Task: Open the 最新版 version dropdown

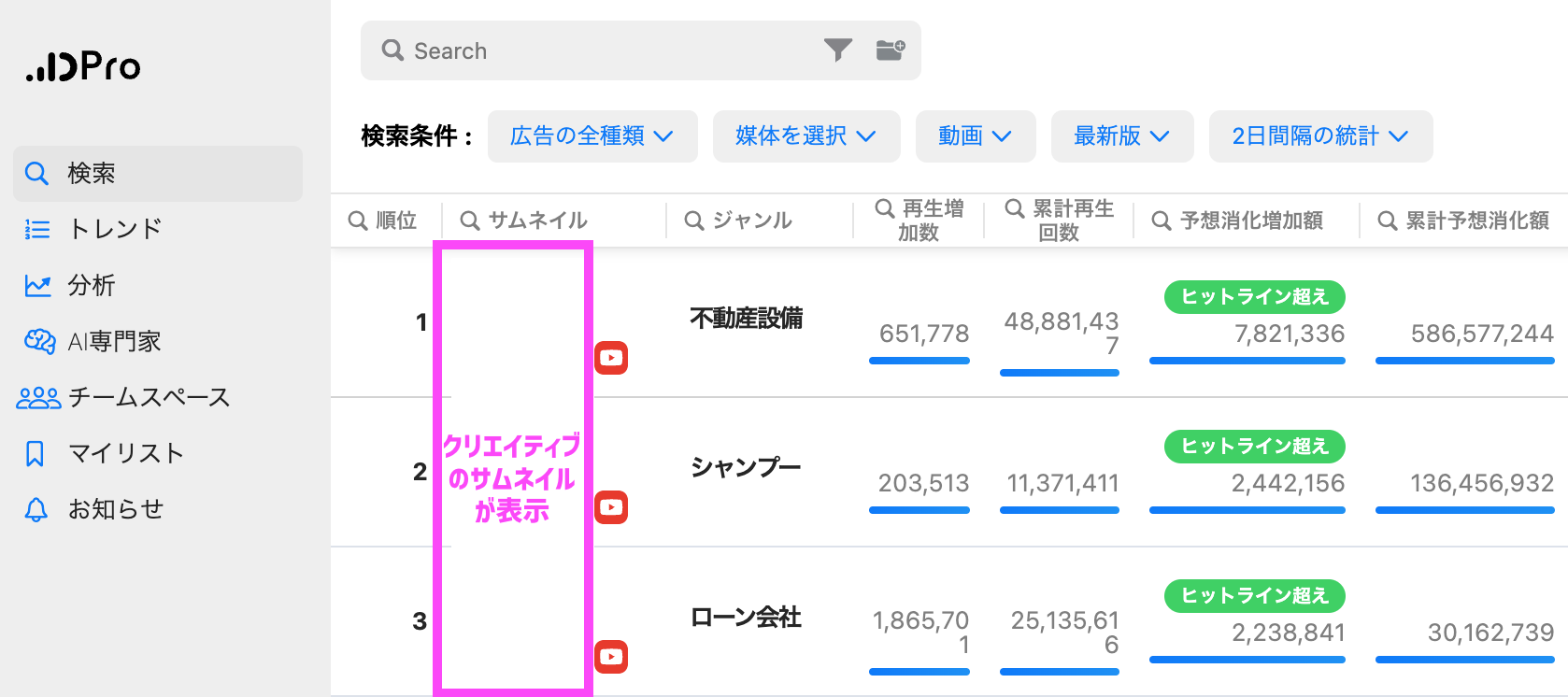Action: 1121,136
